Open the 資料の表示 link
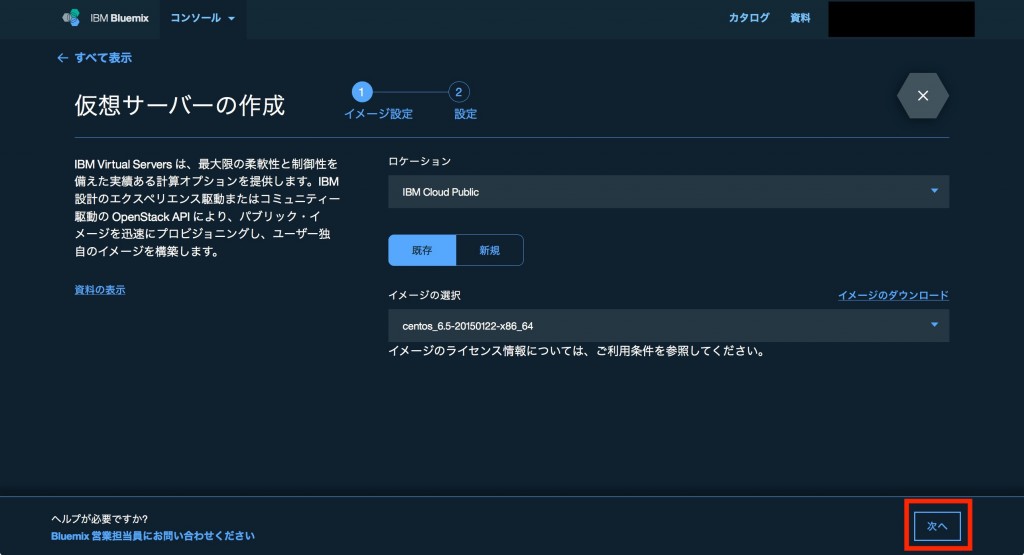Viewport: 1024px width, 555px height. click(x=100, y=290)
